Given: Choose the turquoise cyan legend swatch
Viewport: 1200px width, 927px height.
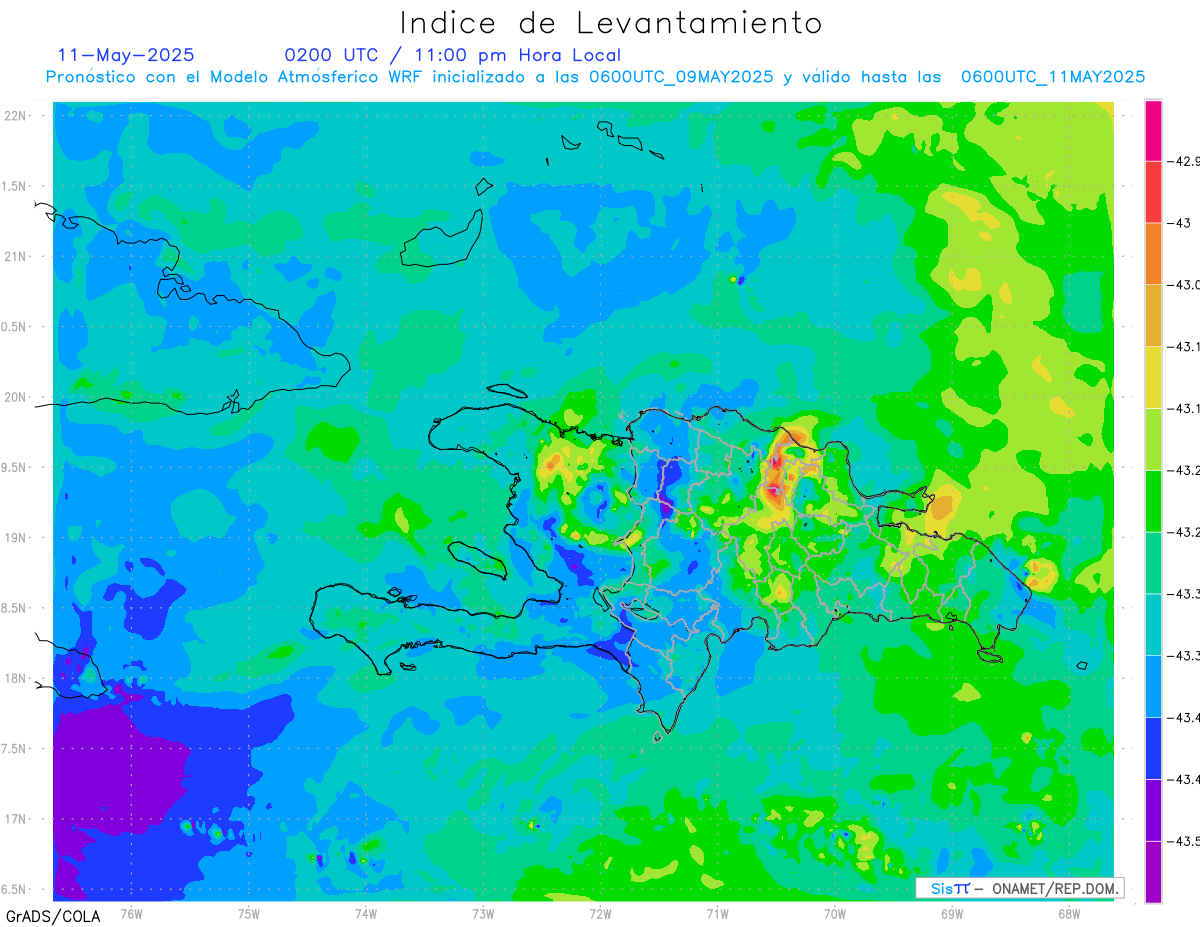Looking at the screenshot, I should coord(1153,625).
